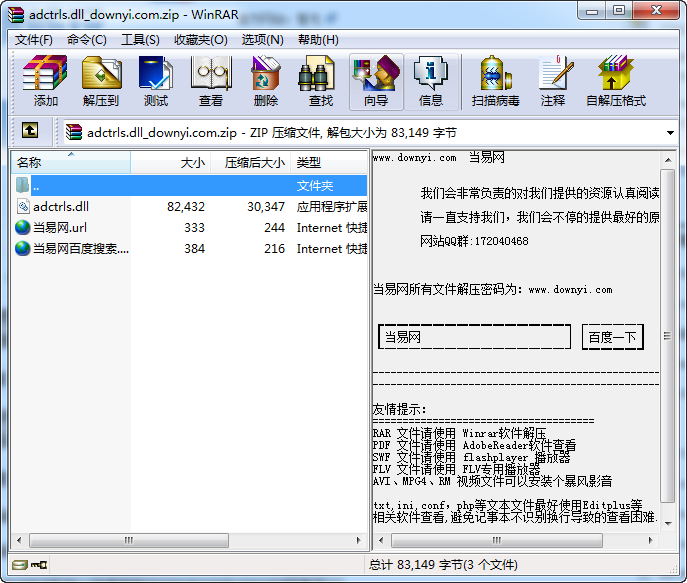Open the 选项(N) menu
The height and width of the screenshot is (583, 687).
pyautogui.click(x=262, y=40)
